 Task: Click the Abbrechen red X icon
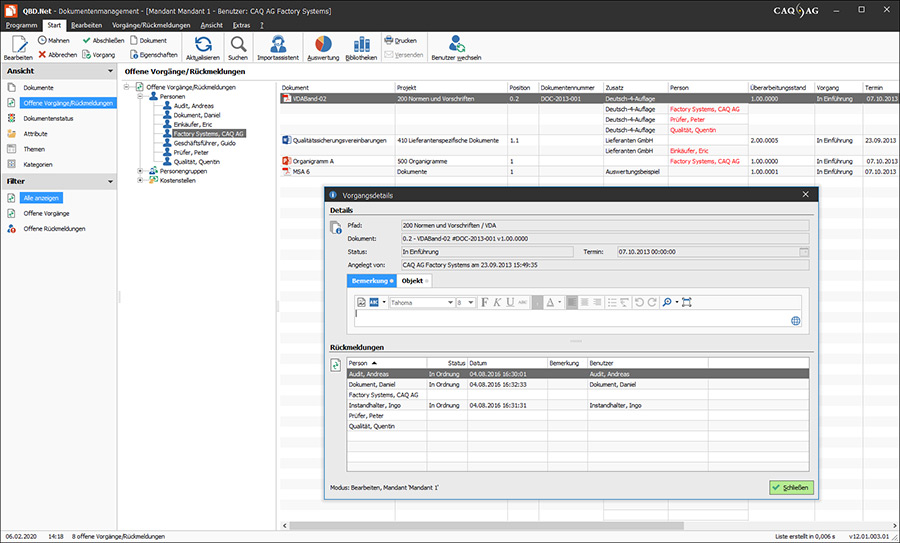point(42,55)
